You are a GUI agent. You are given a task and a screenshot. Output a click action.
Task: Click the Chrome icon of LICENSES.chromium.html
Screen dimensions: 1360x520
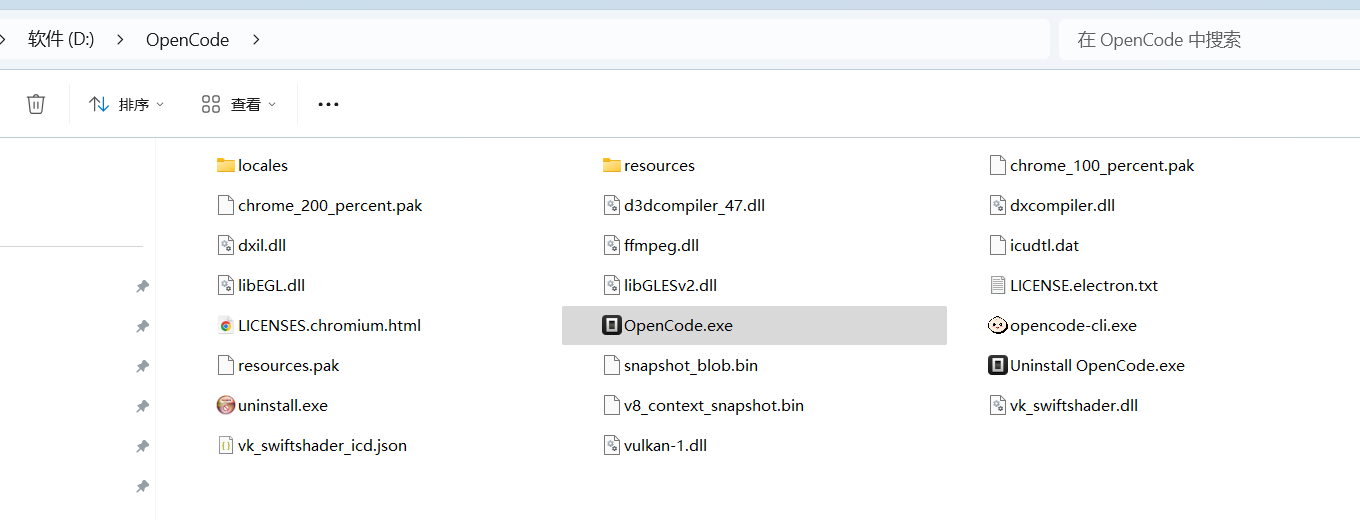tap(226, 325)
